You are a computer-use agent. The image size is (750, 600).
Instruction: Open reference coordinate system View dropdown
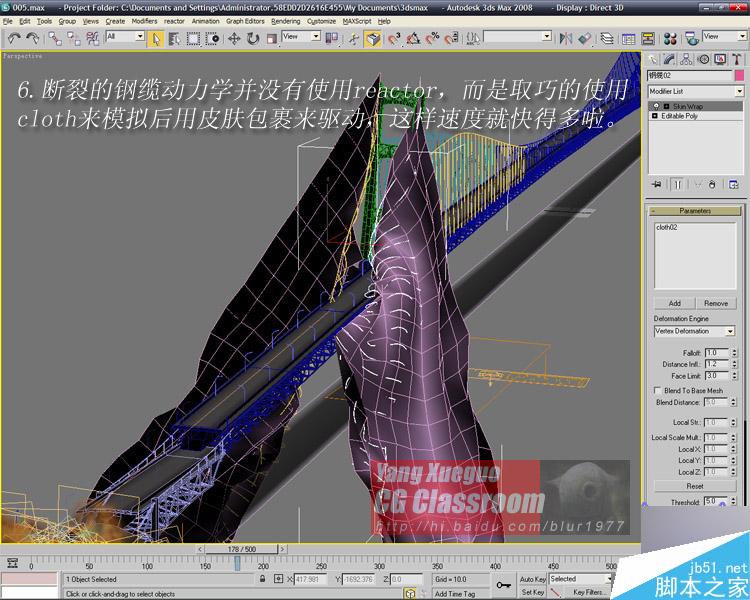tap(301, 36)
